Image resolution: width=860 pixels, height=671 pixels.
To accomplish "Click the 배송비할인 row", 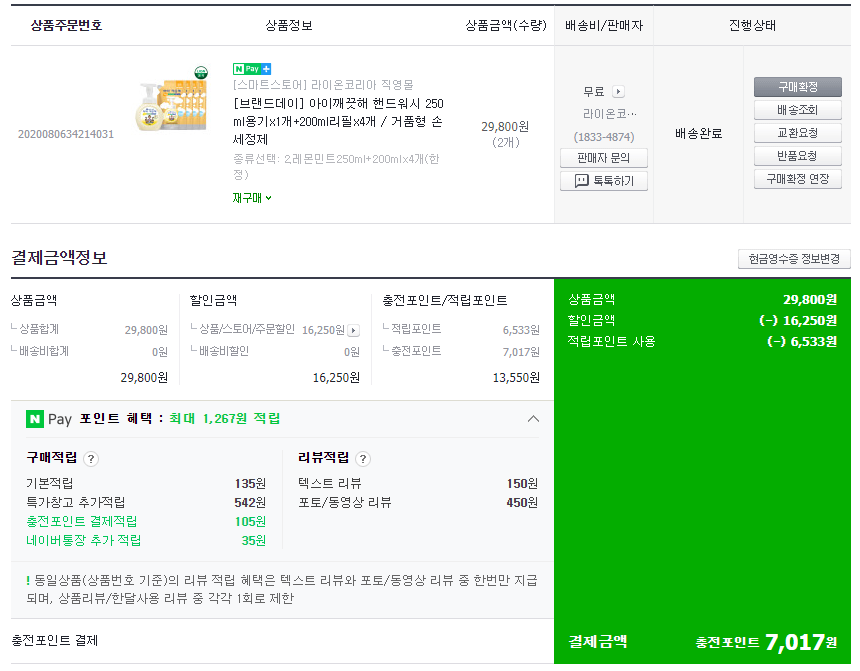I will (275, 352).
